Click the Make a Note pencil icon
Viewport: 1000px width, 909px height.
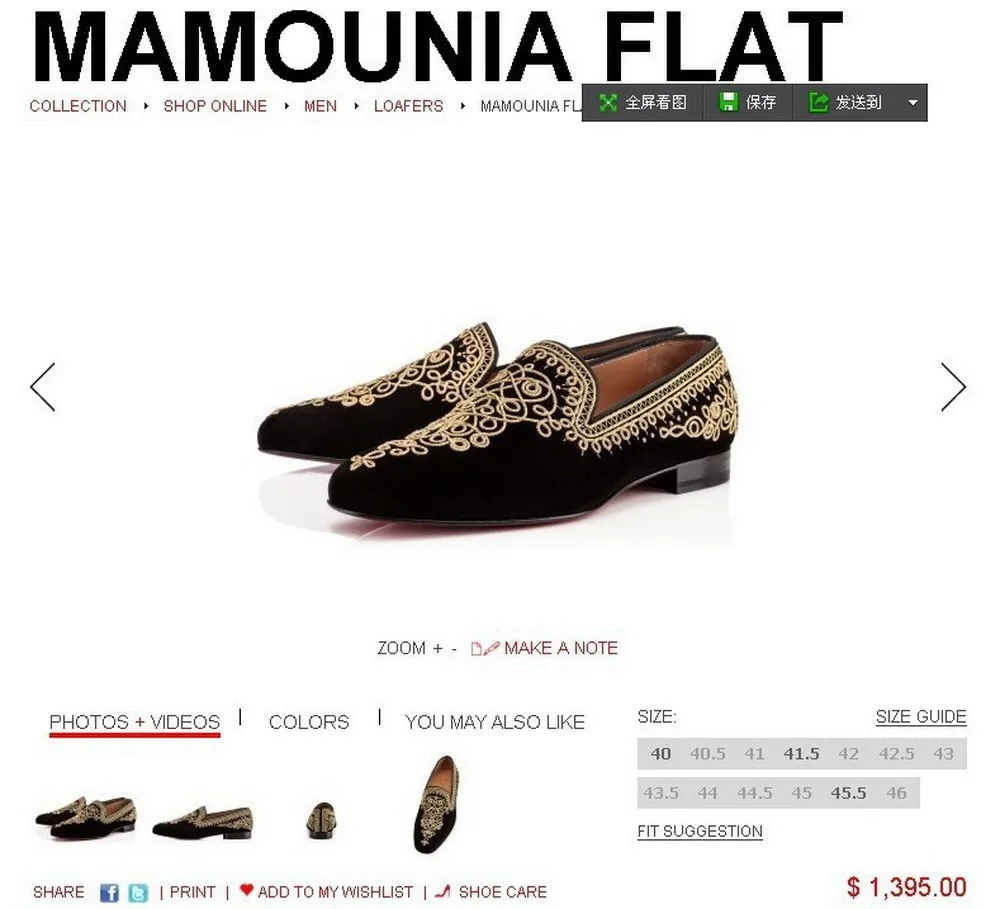pyautogui.click(x=485, y=649)
